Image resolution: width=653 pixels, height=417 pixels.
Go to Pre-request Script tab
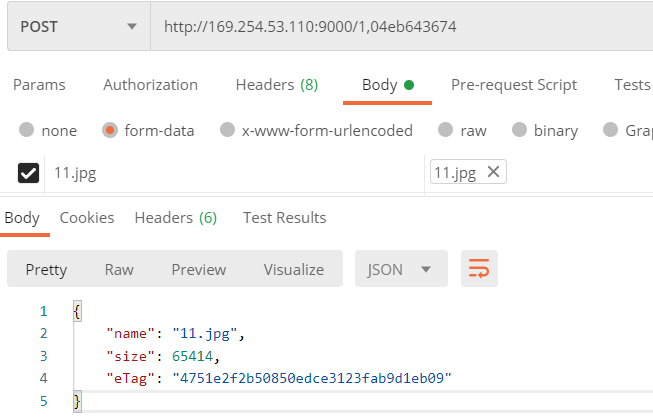tap(514, 85)
